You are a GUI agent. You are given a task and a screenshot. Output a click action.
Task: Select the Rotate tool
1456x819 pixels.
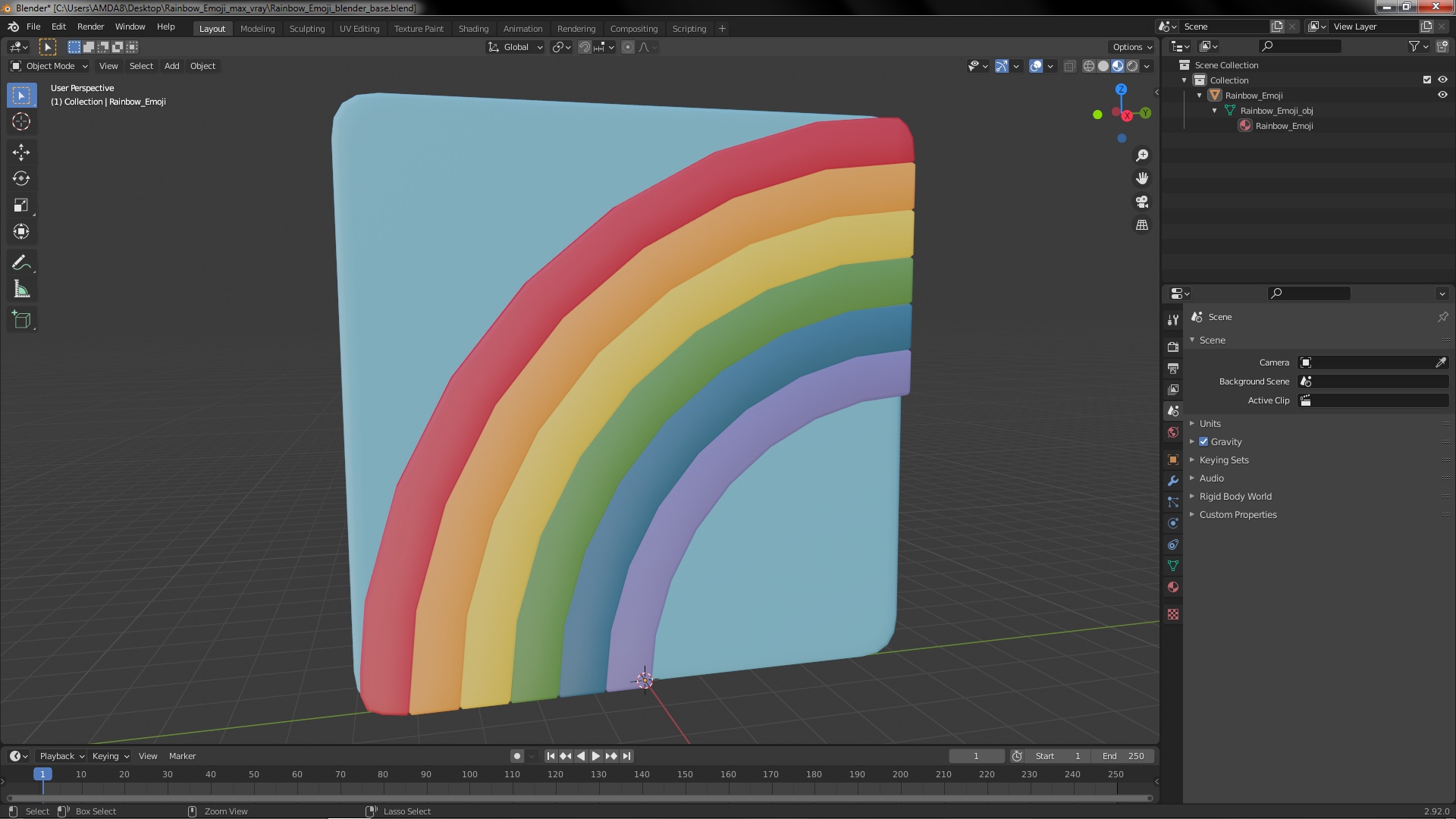[x=21, y=179]
